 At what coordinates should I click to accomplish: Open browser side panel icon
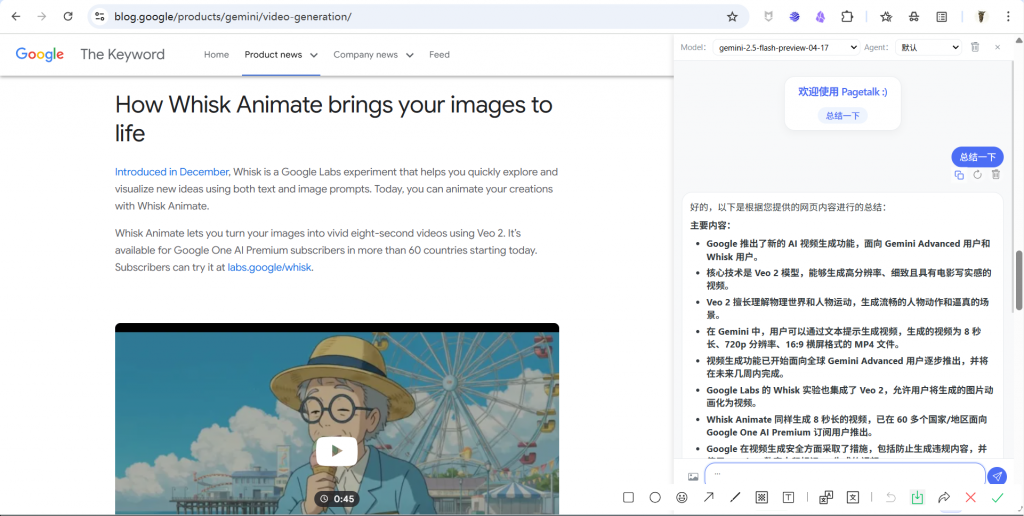(x=942, y=17)
